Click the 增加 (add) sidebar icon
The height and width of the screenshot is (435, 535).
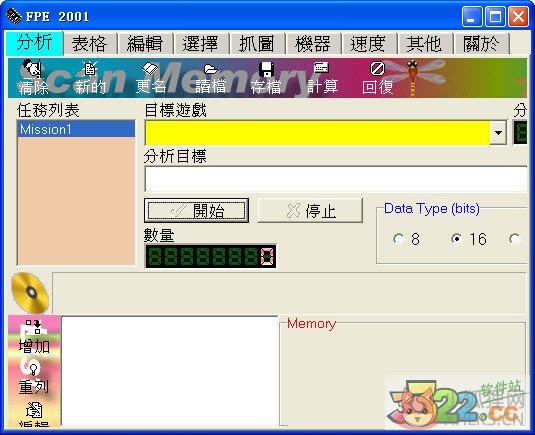click(34, 337)
